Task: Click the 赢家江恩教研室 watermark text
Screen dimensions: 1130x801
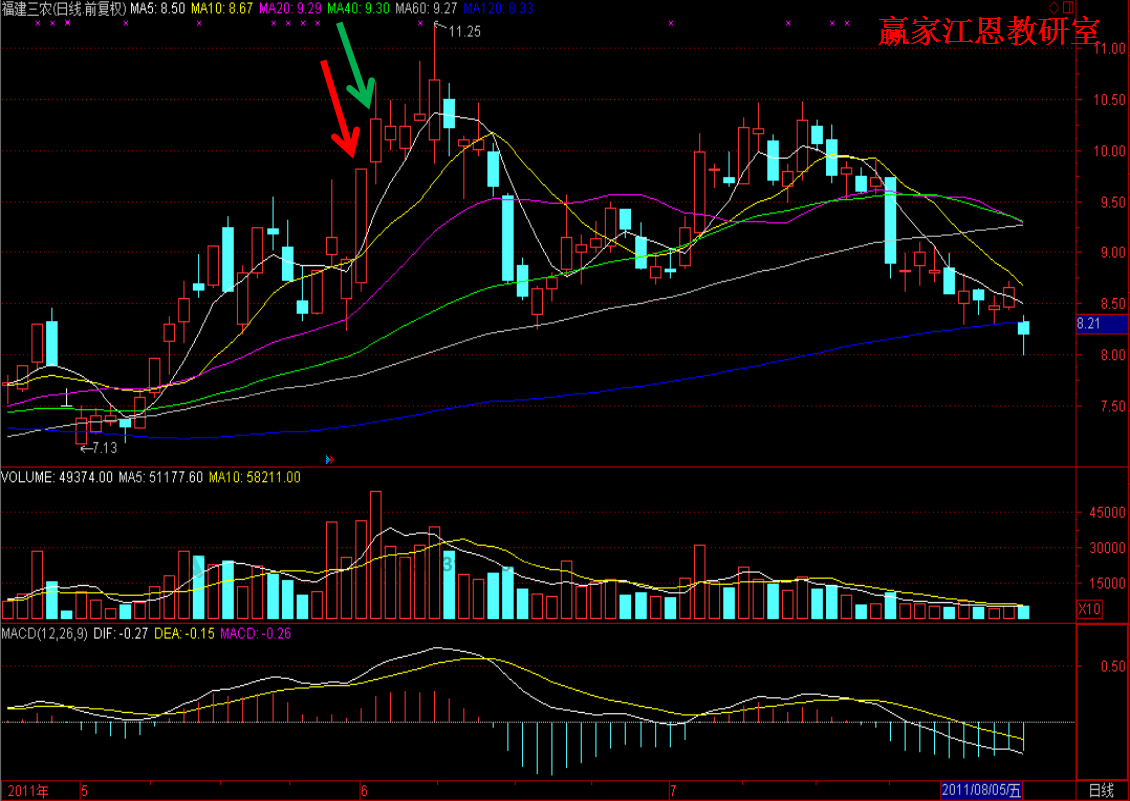Action: (x=988, y=32)
